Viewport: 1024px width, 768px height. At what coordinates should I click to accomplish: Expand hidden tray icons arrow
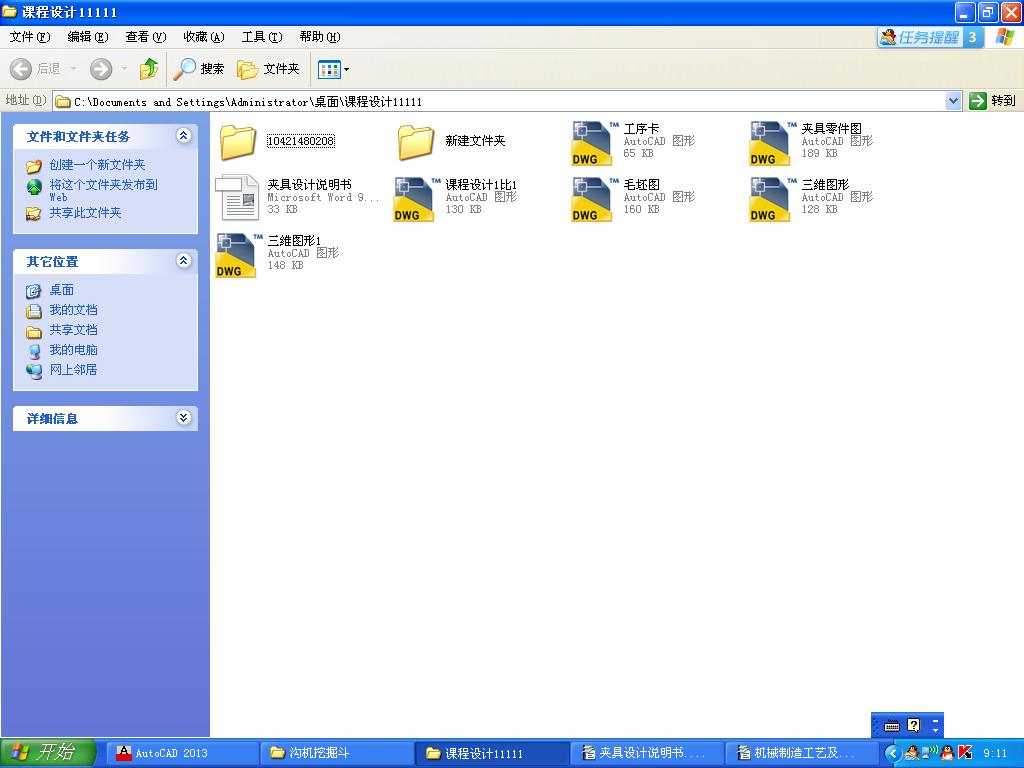pos(893,753)
